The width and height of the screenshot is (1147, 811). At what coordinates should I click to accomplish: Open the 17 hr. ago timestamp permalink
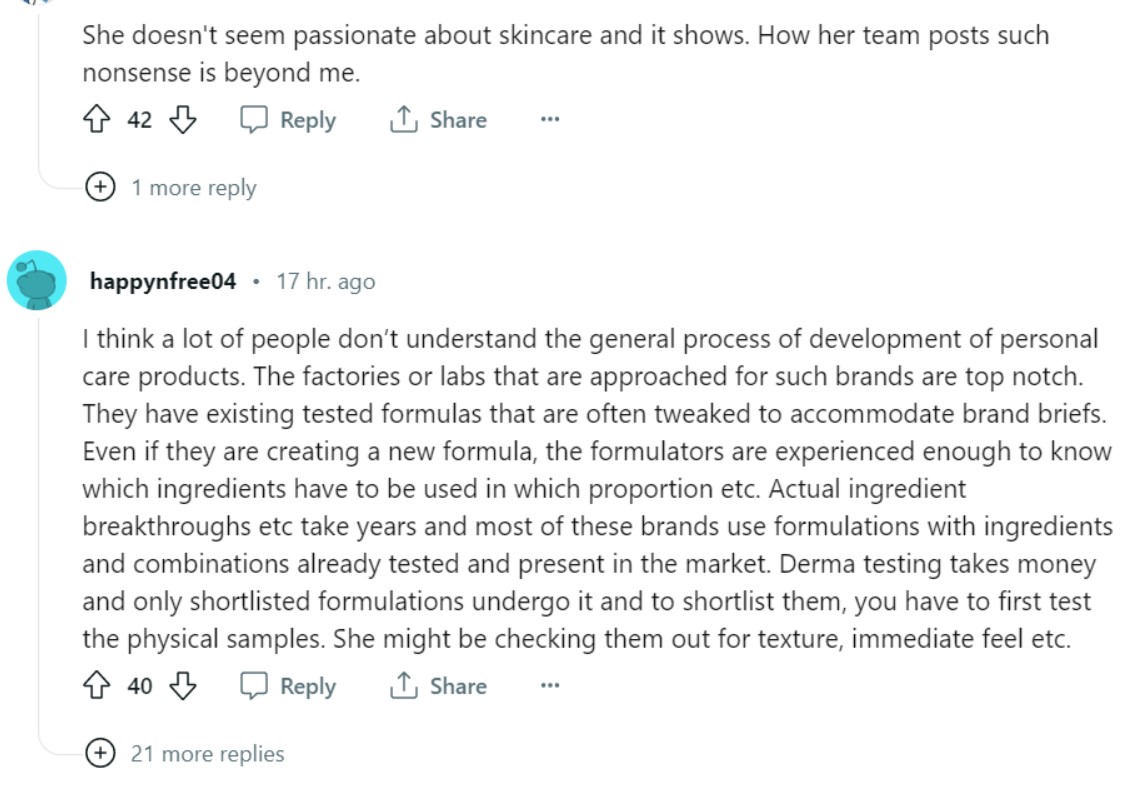pos(326,281)
